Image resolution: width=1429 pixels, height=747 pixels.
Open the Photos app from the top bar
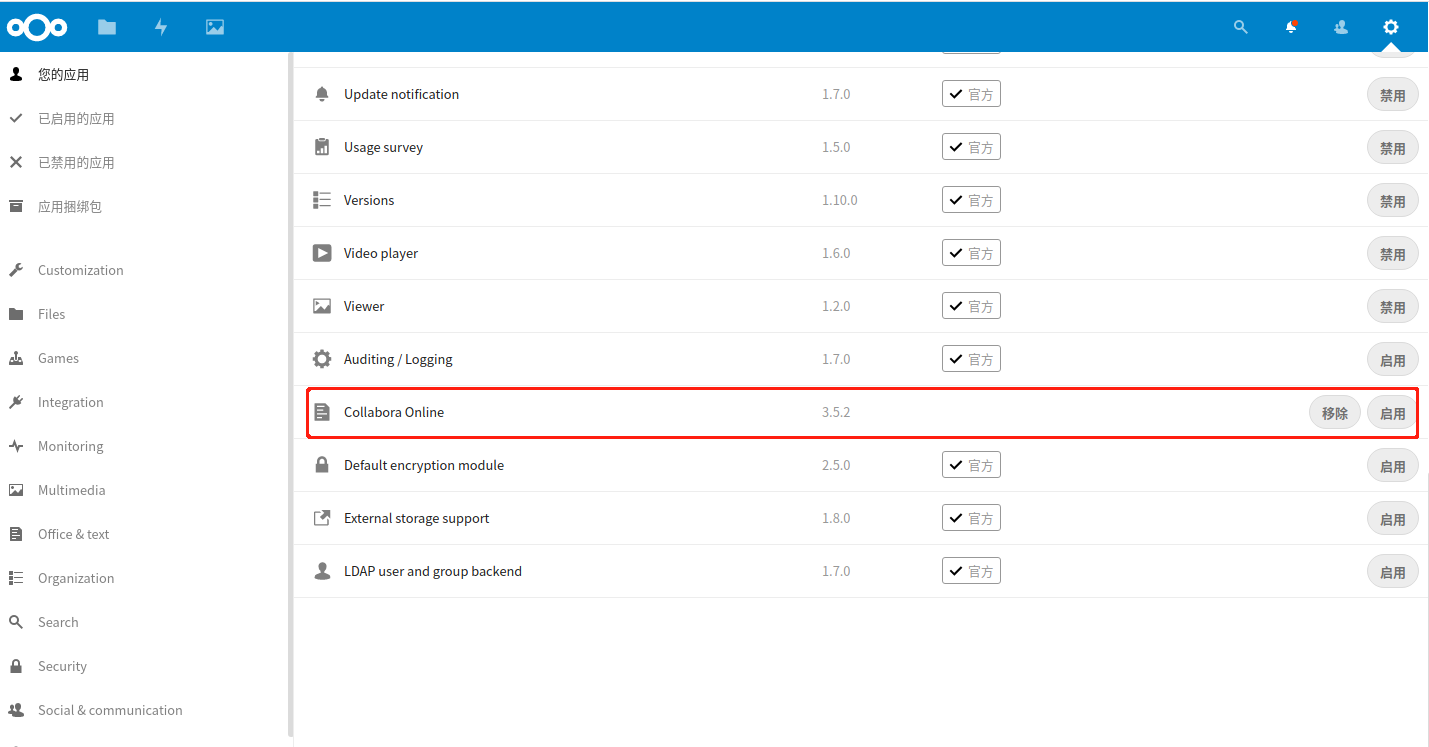(x=214, y=27)
